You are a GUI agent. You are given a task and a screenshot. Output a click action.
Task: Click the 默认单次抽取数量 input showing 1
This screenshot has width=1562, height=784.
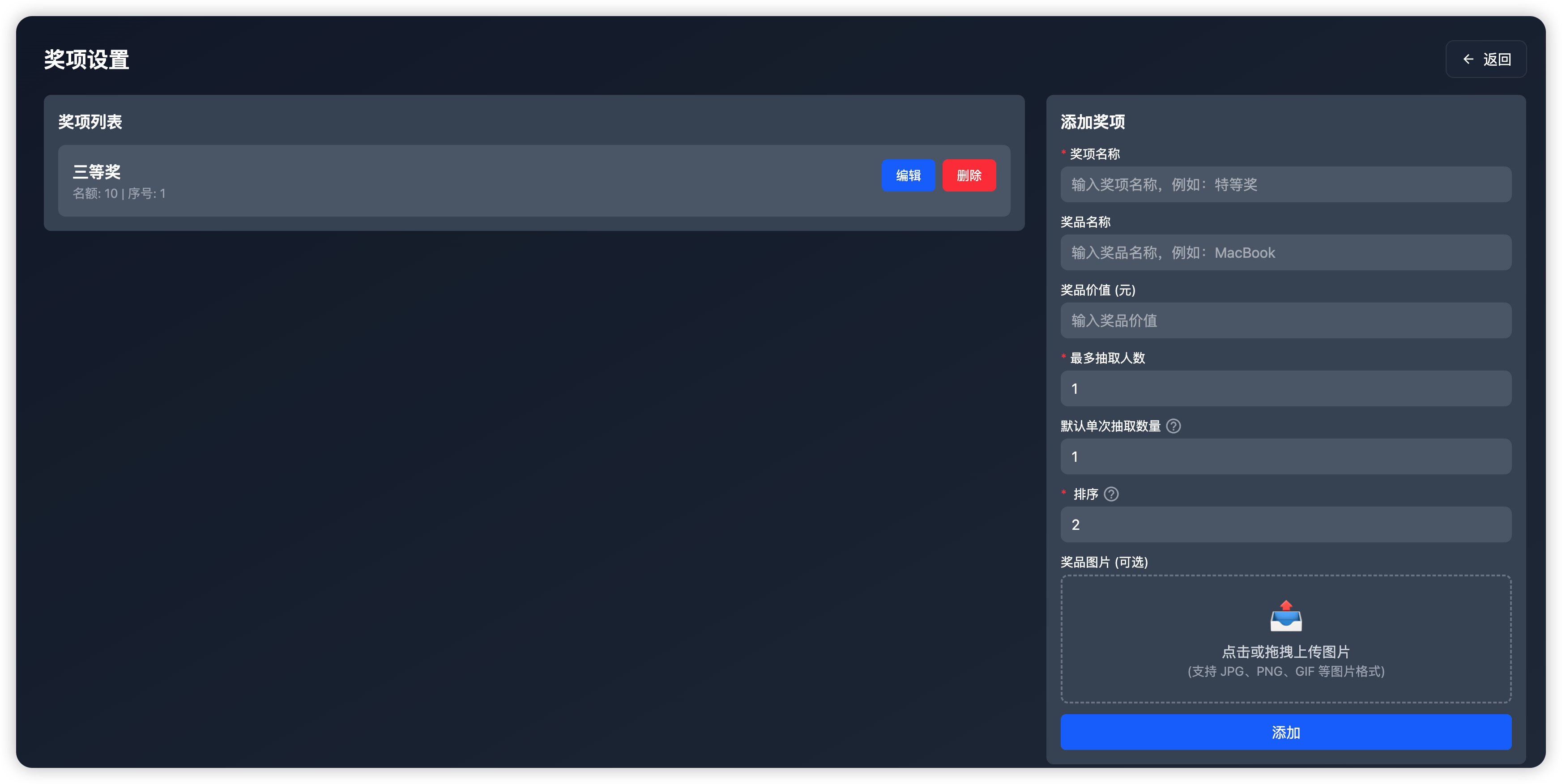(1285, 456)
